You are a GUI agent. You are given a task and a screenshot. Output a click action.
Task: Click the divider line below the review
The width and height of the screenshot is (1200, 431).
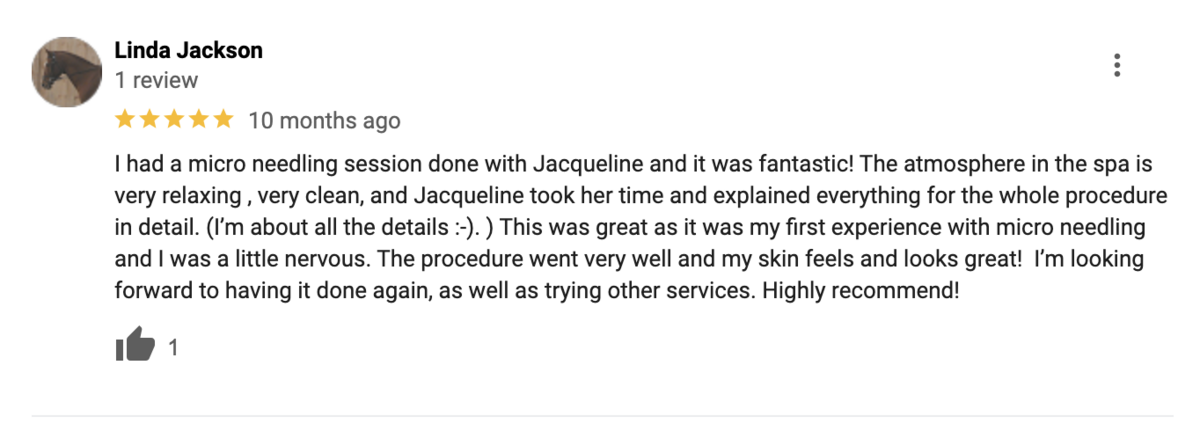(x=602, y=415)
